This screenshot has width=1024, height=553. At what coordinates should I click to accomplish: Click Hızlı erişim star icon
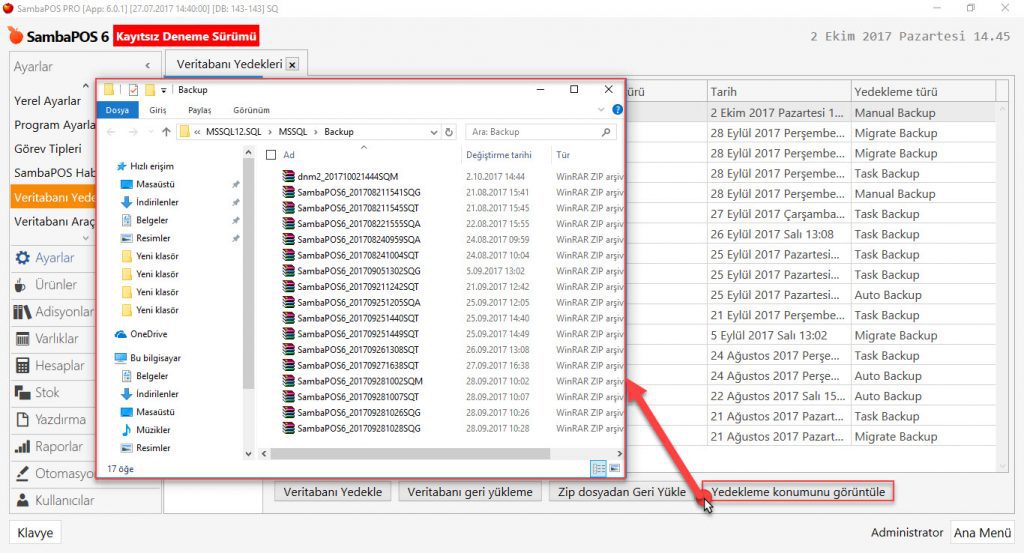tap(121, 166)
